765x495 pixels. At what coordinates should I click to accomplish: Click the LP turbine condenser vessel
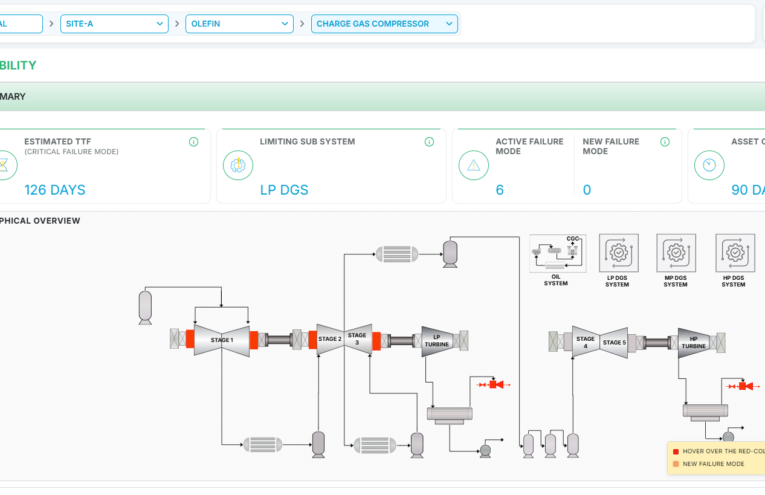(450, 415)
